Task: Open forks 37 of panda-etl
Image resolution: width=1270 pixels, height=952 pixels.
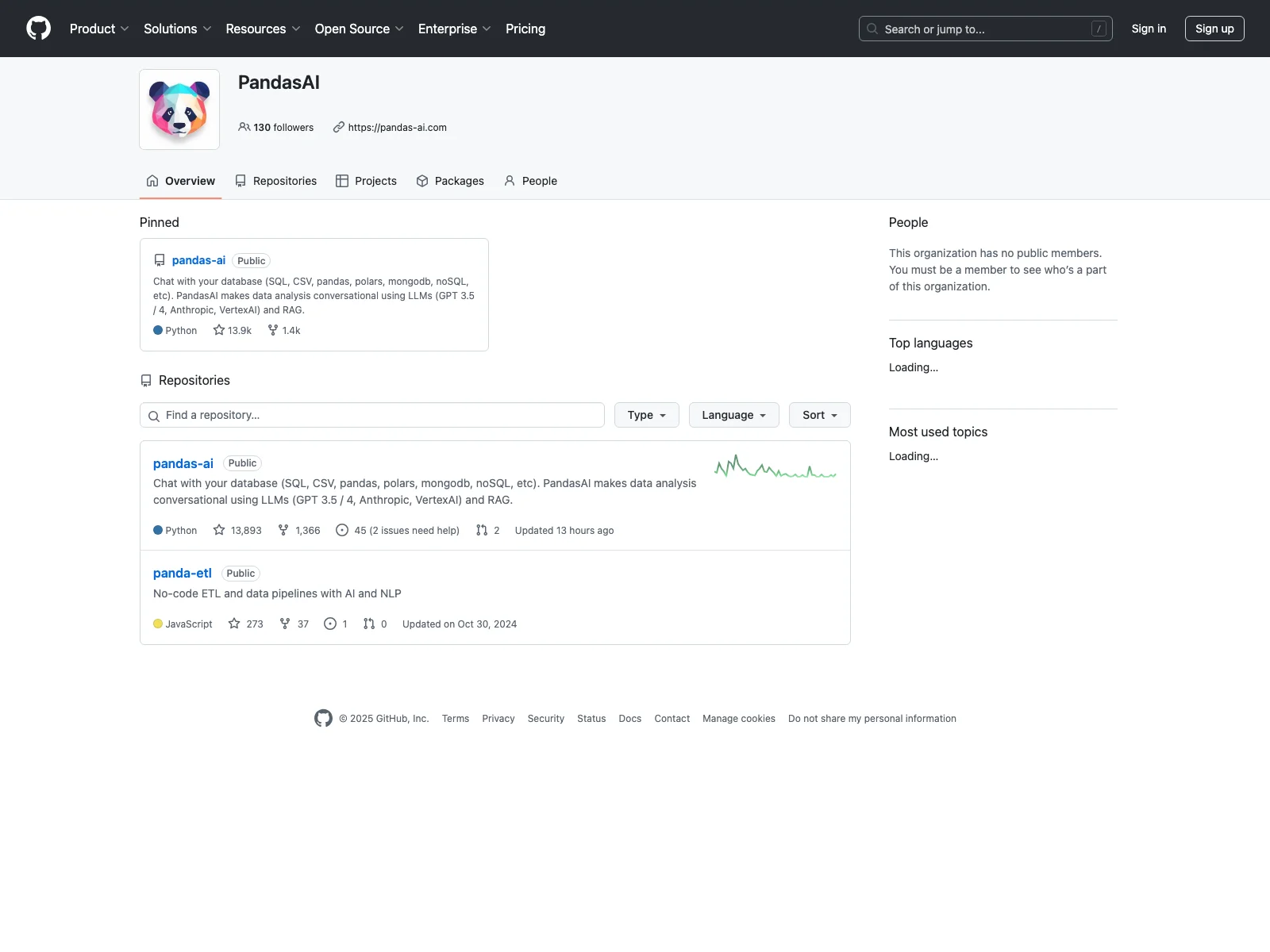Action: click(x=294, y=624)
